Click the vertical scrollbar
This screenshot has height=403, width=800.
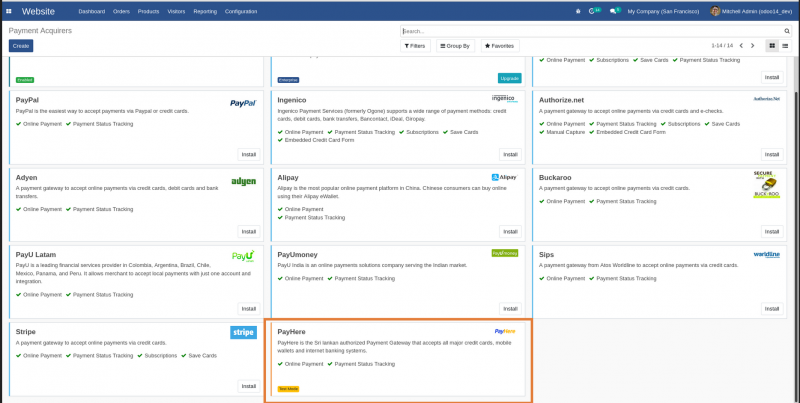796,245
